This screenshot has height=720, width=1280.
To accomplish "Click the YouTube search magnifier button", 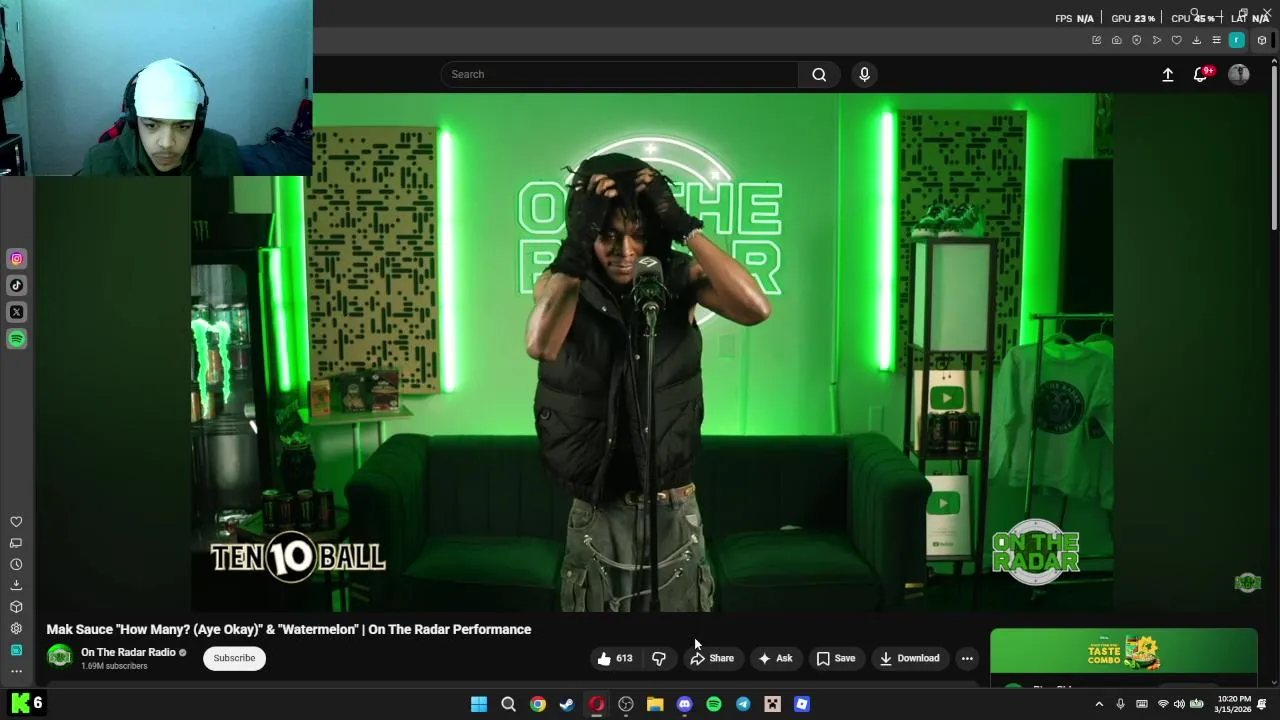I will pyautogui.click(x=819, y=74).
